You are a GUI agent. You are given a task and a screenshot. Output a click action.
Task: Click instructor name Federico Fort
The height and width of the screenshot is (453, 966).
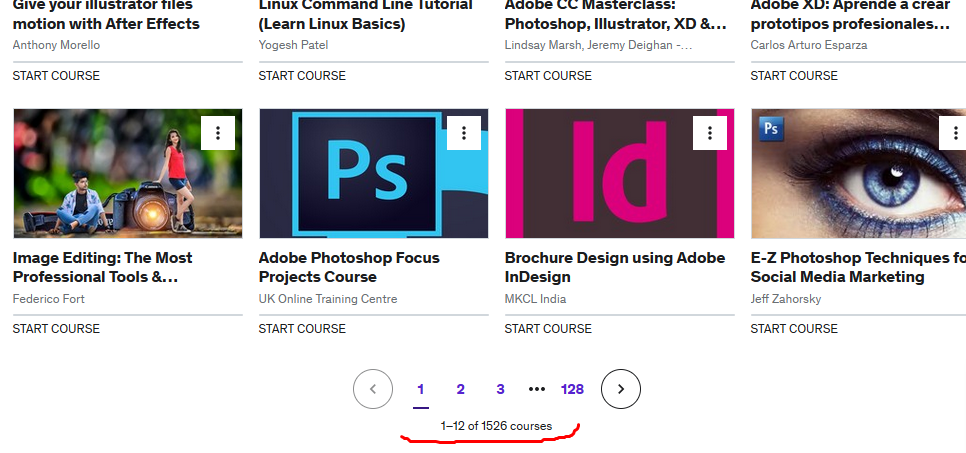pyautogui.click(x=49, y=299)
